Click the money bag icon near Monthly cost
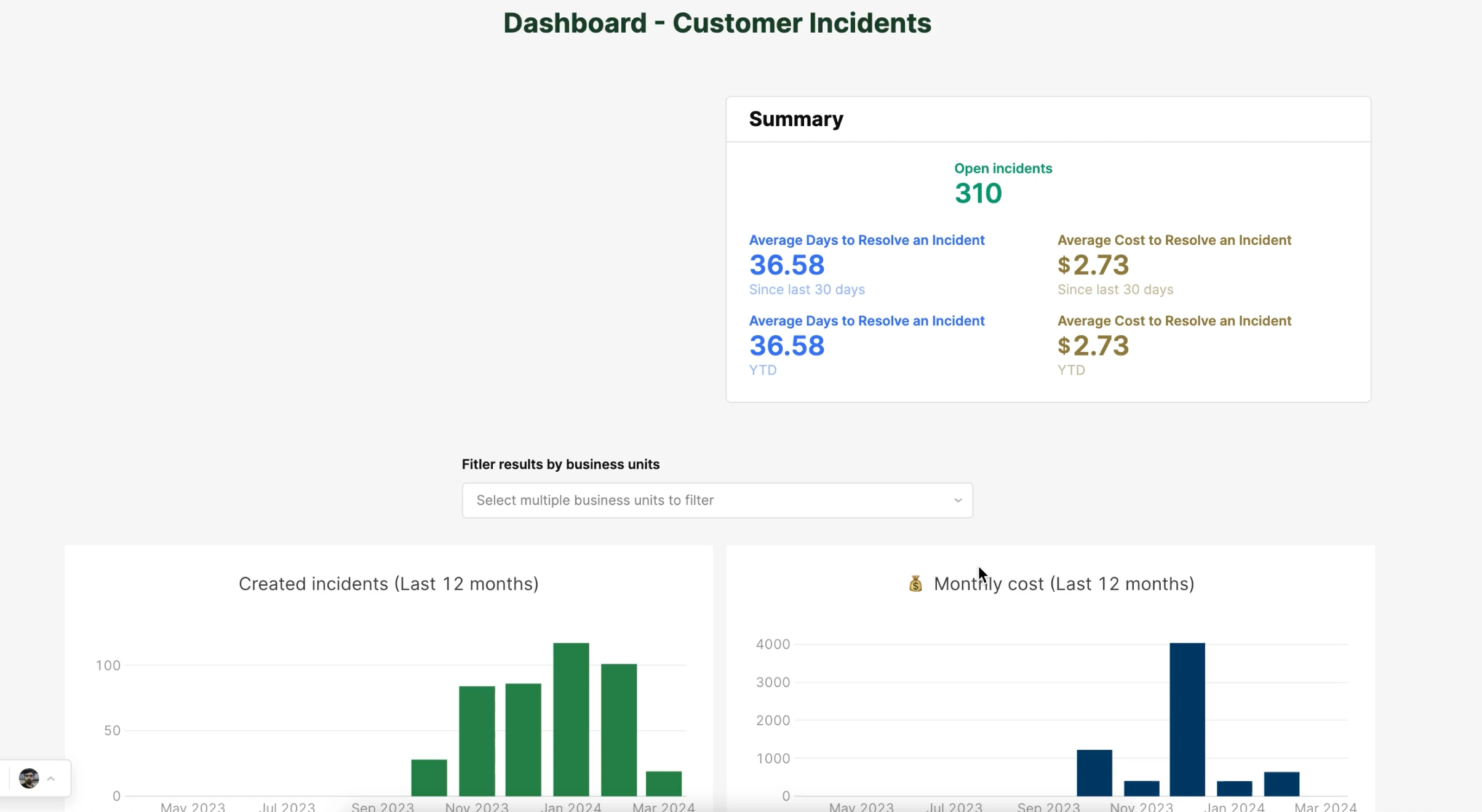The height and width of the screenshot is (812, 1482). click(915, 583)
